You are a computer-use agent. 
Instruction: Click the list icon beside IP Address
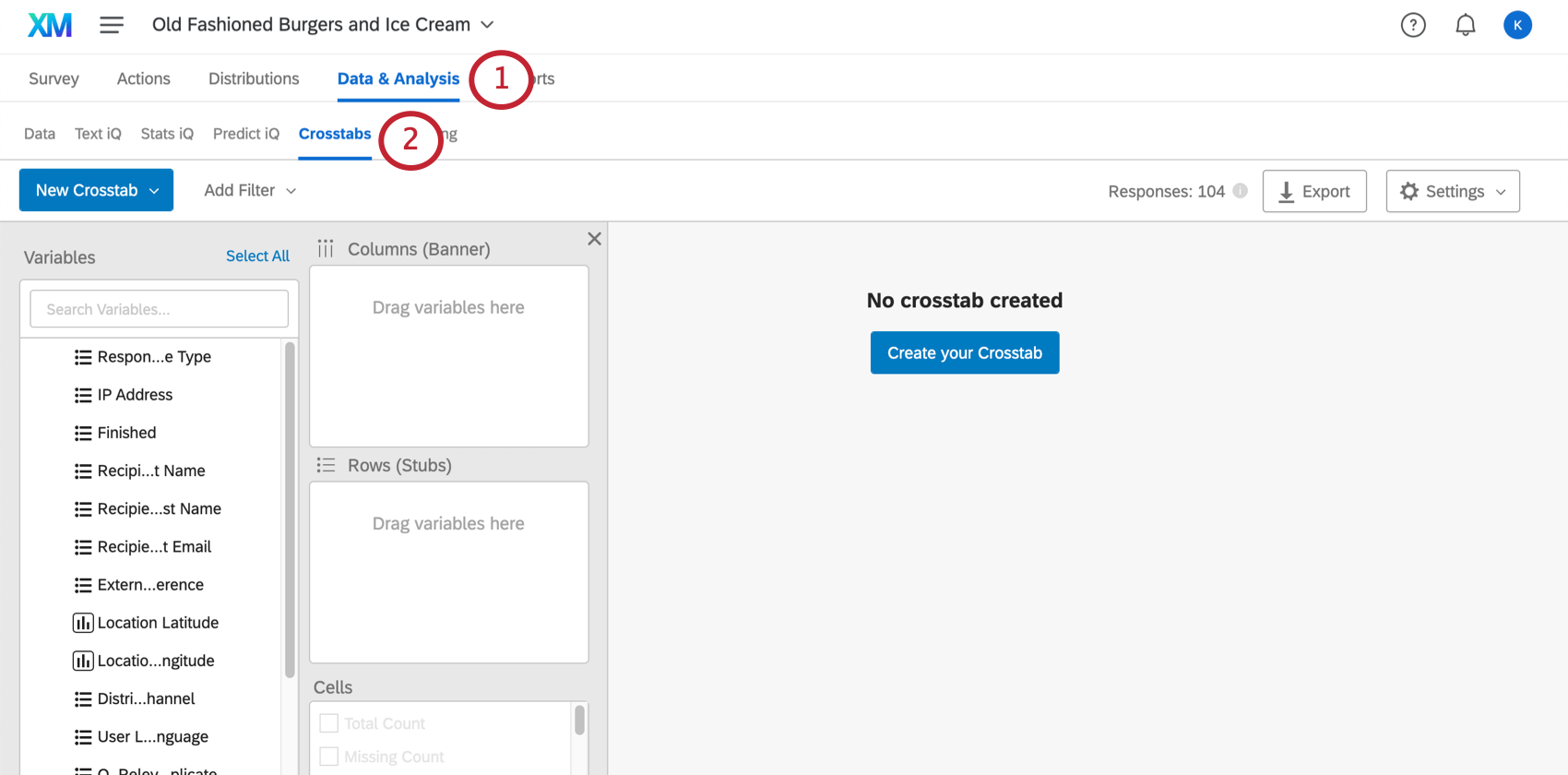point(83,395)
